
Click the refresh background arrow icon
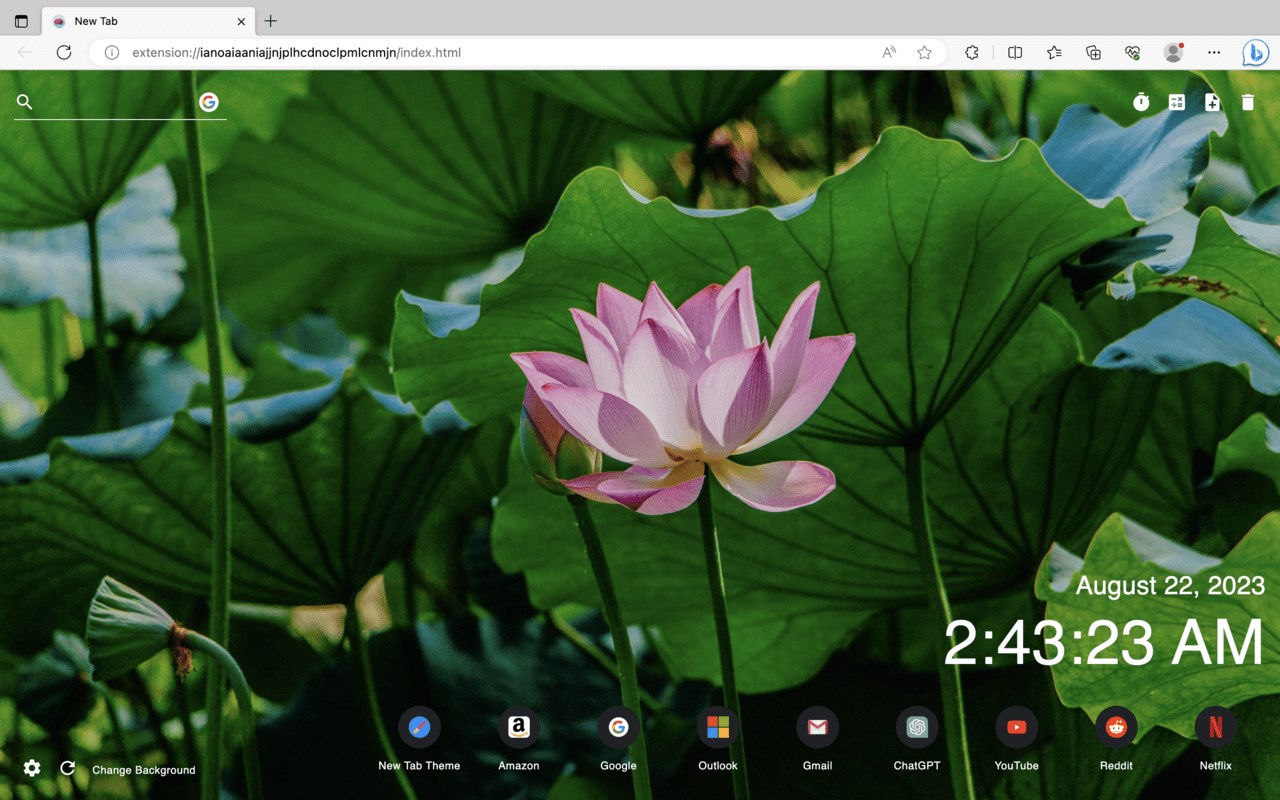point(67,768)
